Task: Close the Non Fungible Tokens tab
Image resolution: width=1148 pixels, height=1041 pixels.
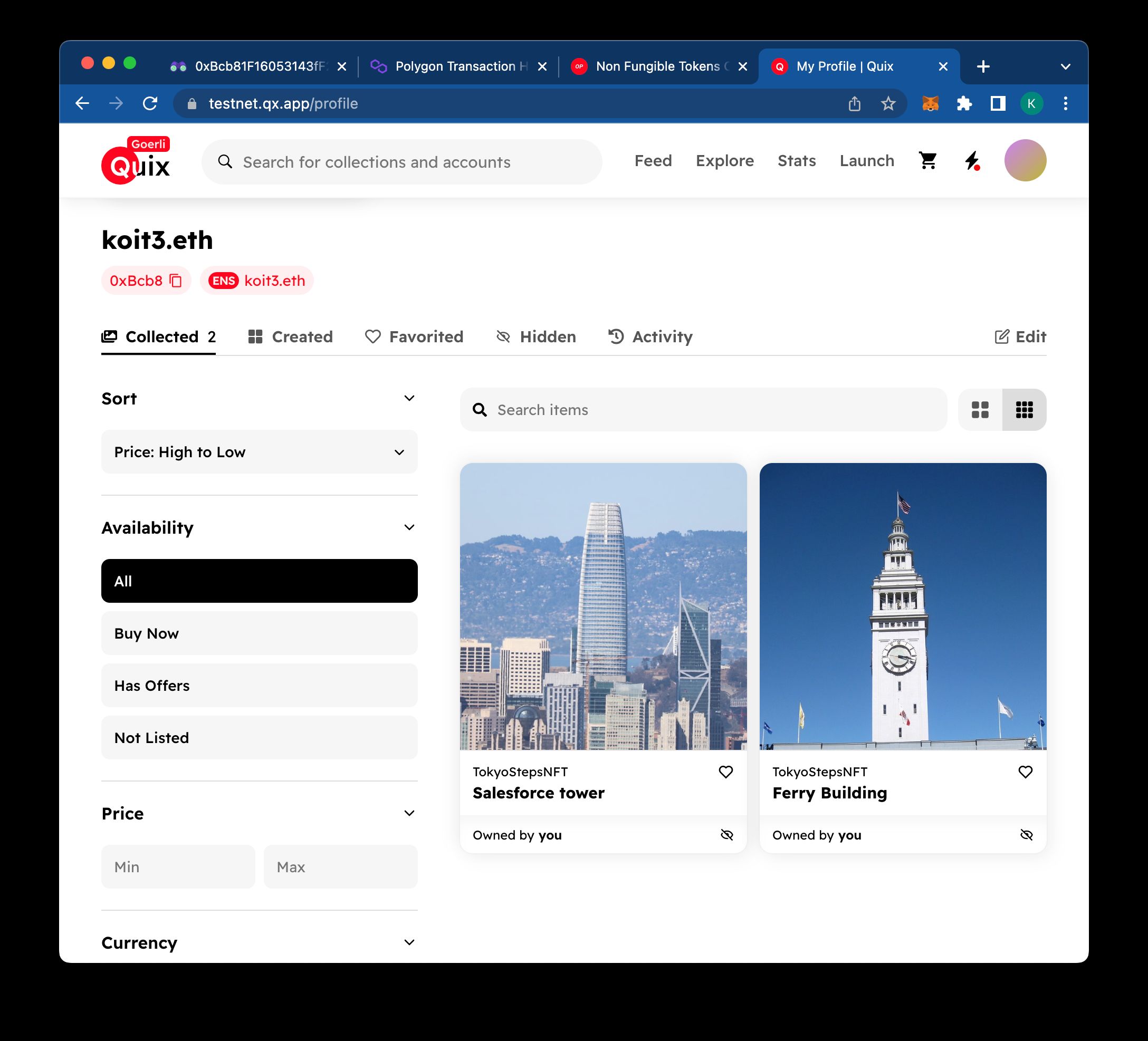Action: [x=742, y=66]
